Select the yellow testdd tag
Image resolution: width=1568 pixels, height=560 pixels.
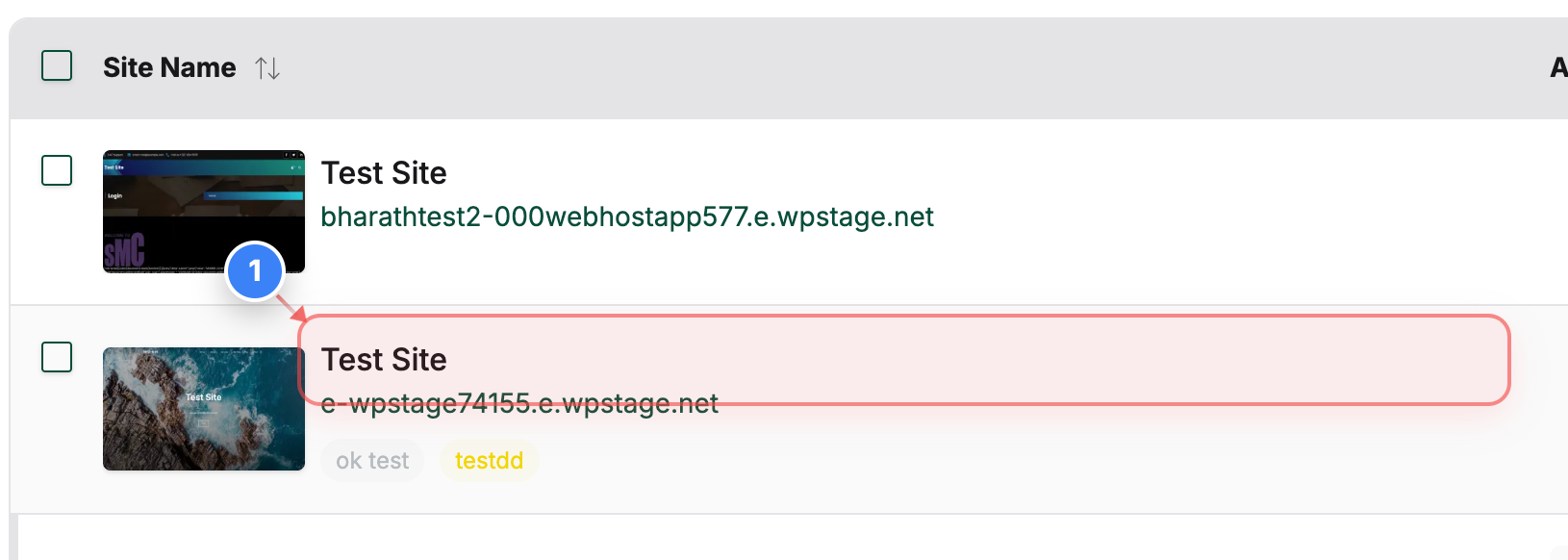tap(490, 460)
